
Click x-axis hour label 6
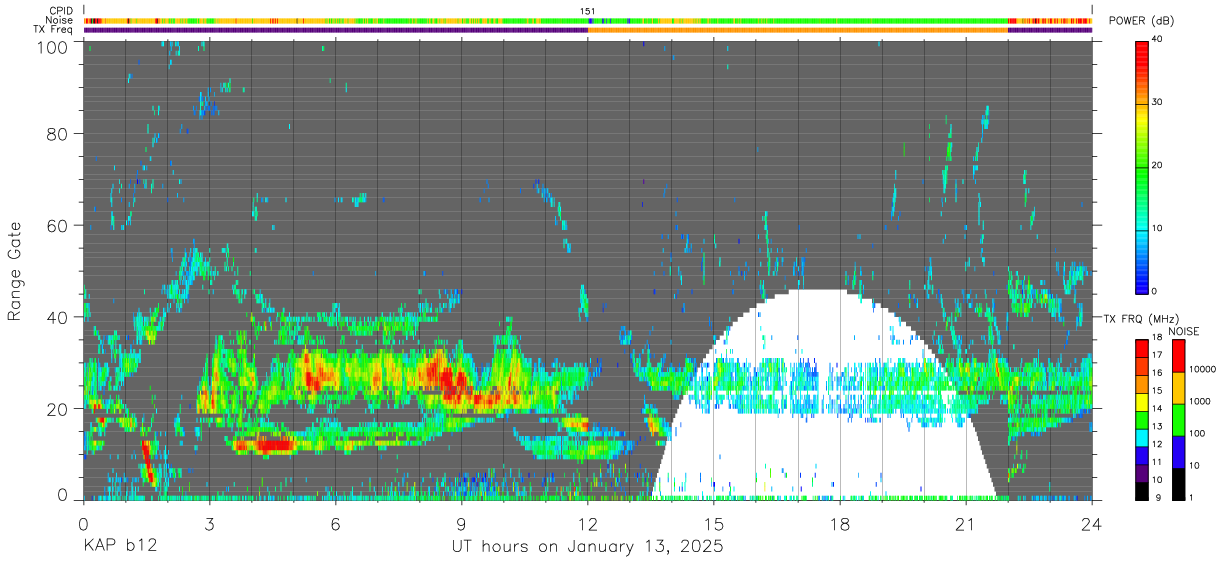[x=335, y=524]
